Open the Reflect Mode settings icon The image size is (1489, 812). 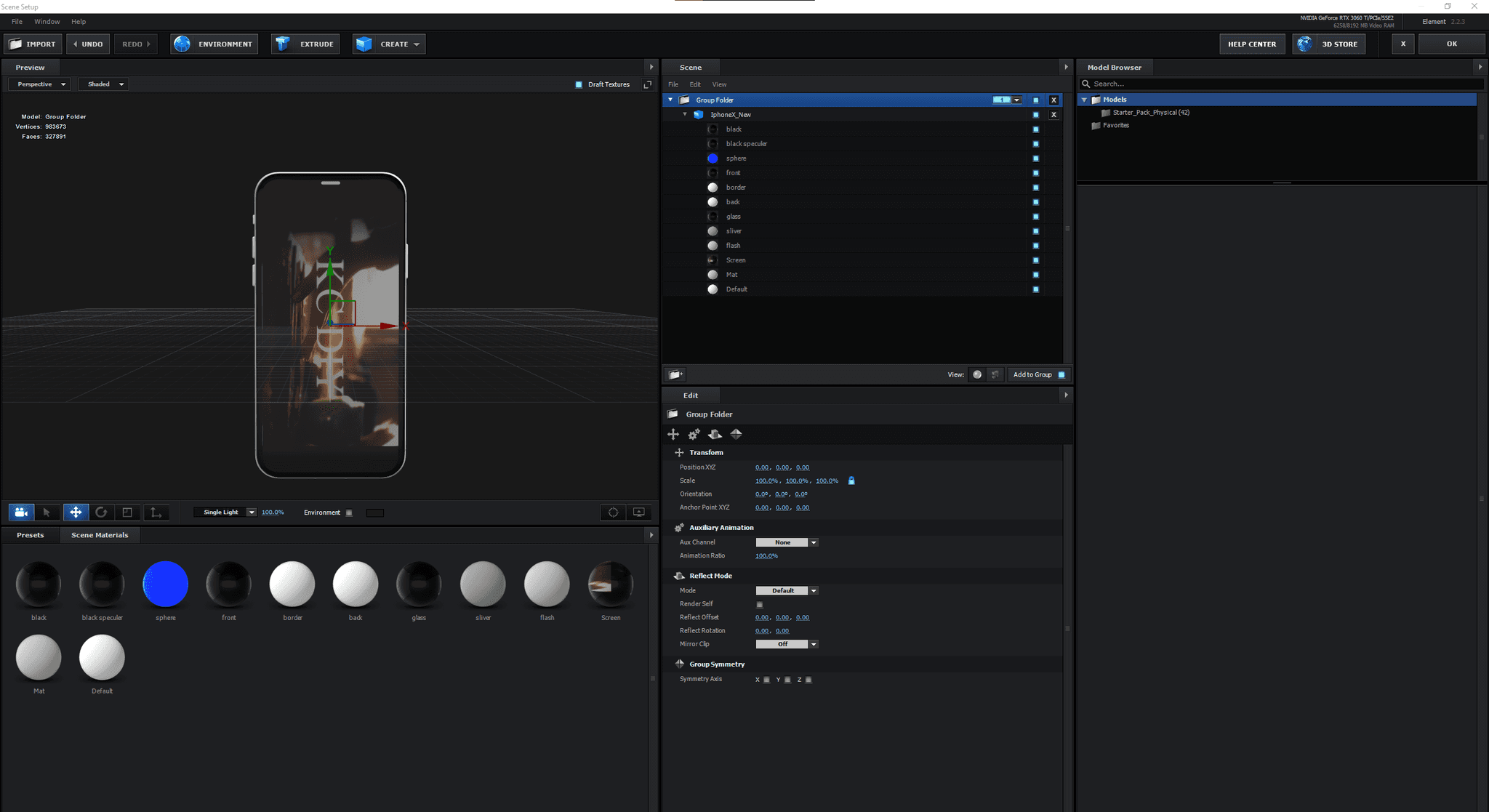point(715,434)
